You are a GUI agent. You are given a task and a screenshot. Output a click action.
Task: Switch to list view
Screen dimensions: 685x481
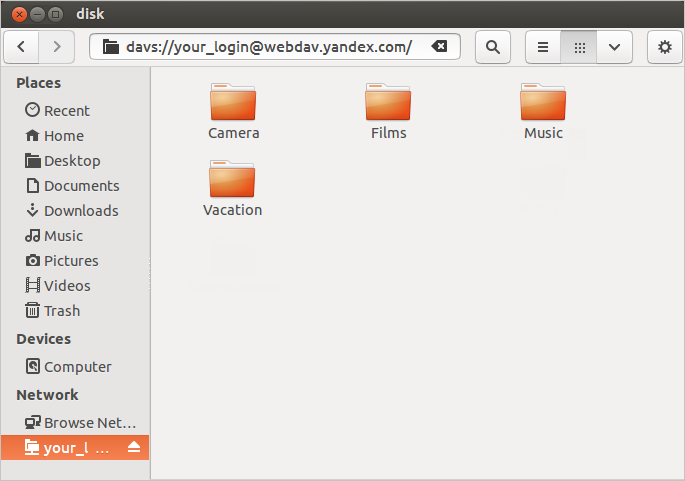tap(543, 47)
